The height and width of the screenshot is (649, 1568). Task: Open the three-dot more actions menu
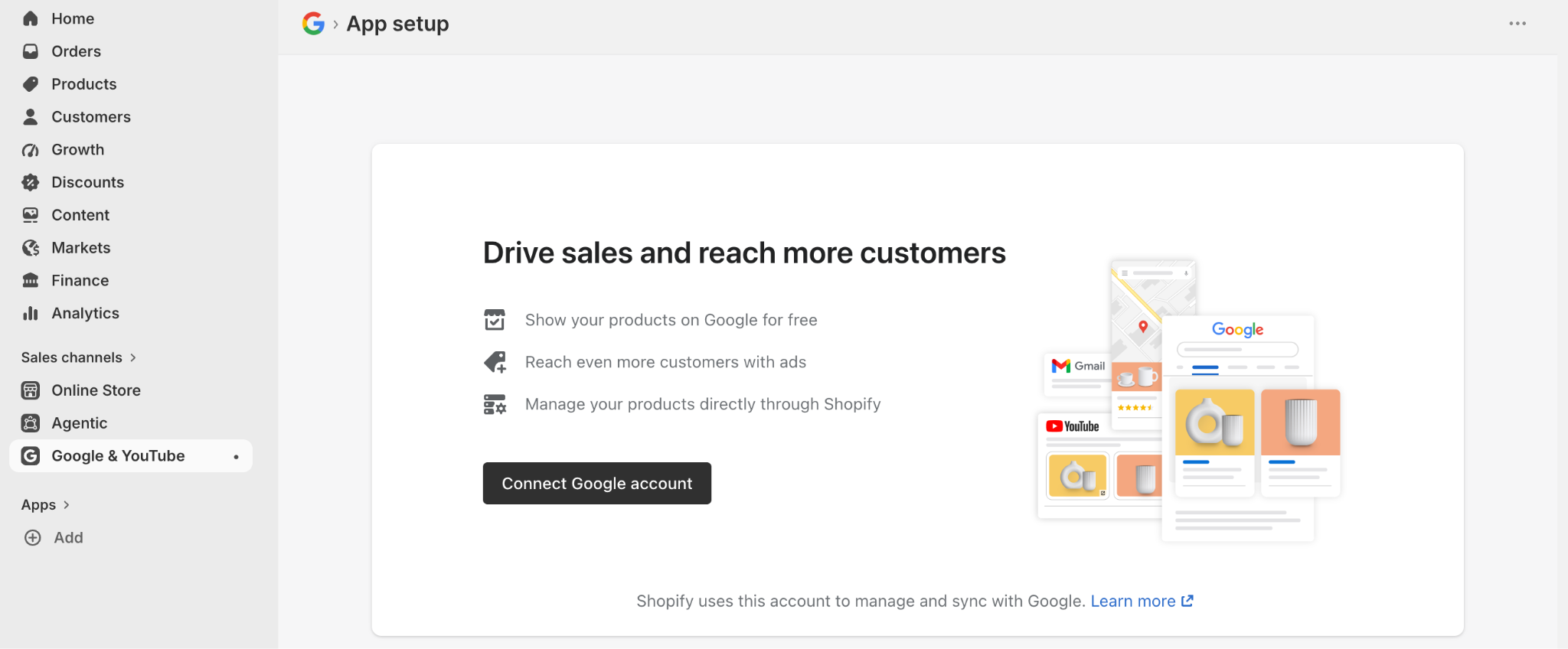(x=1517, y=24)
